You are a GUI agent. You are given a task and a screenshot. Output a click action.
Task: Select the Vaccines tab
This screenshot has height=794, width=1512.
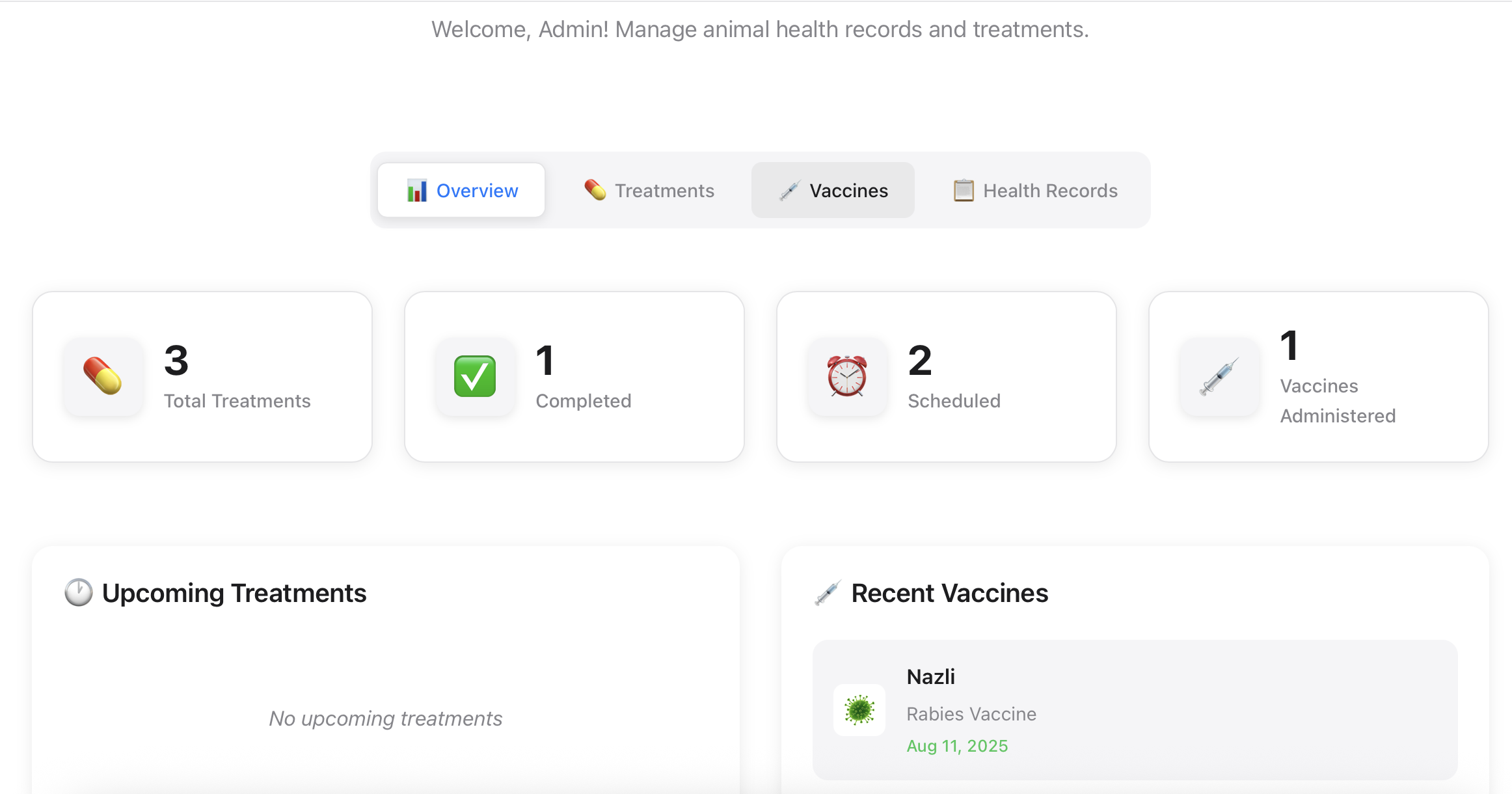pyautogui.click(x=833, y=190)
